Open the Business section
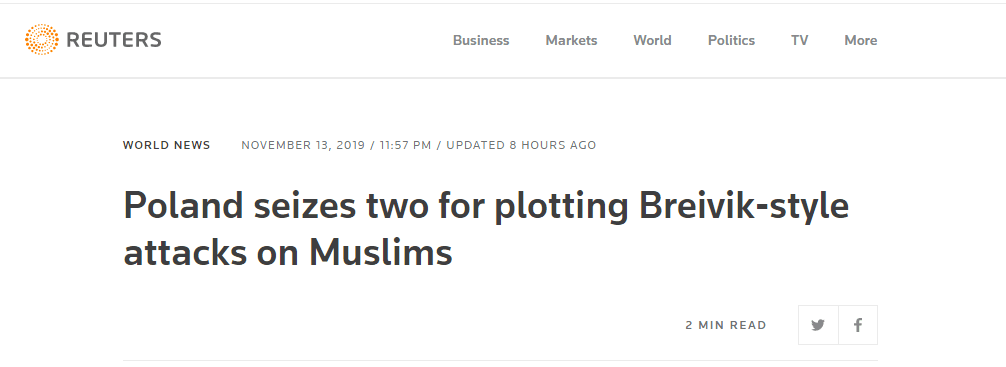Image resolution: width=1006 pixels, height=367 pixels. [x=481, y=40]
